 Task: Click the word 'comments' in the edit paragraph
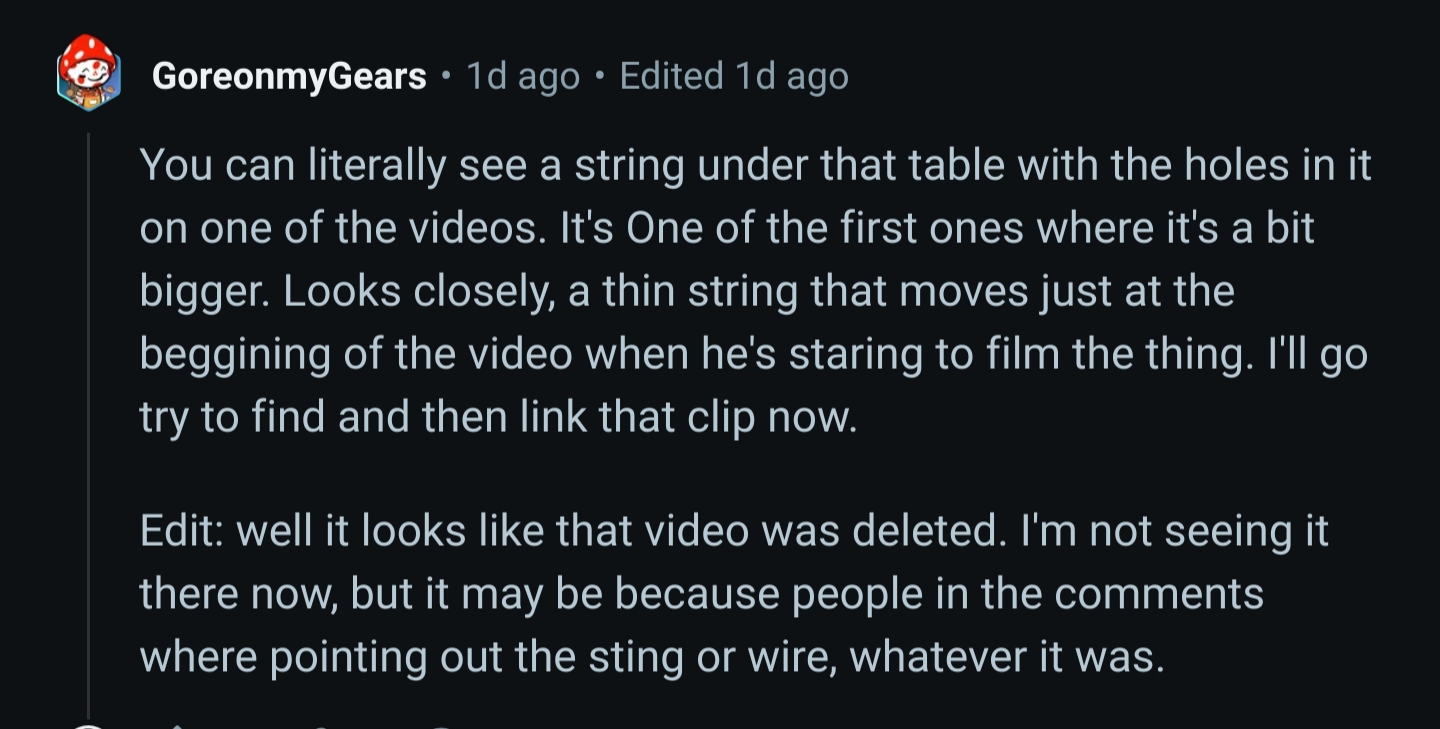pos(1159,596)
